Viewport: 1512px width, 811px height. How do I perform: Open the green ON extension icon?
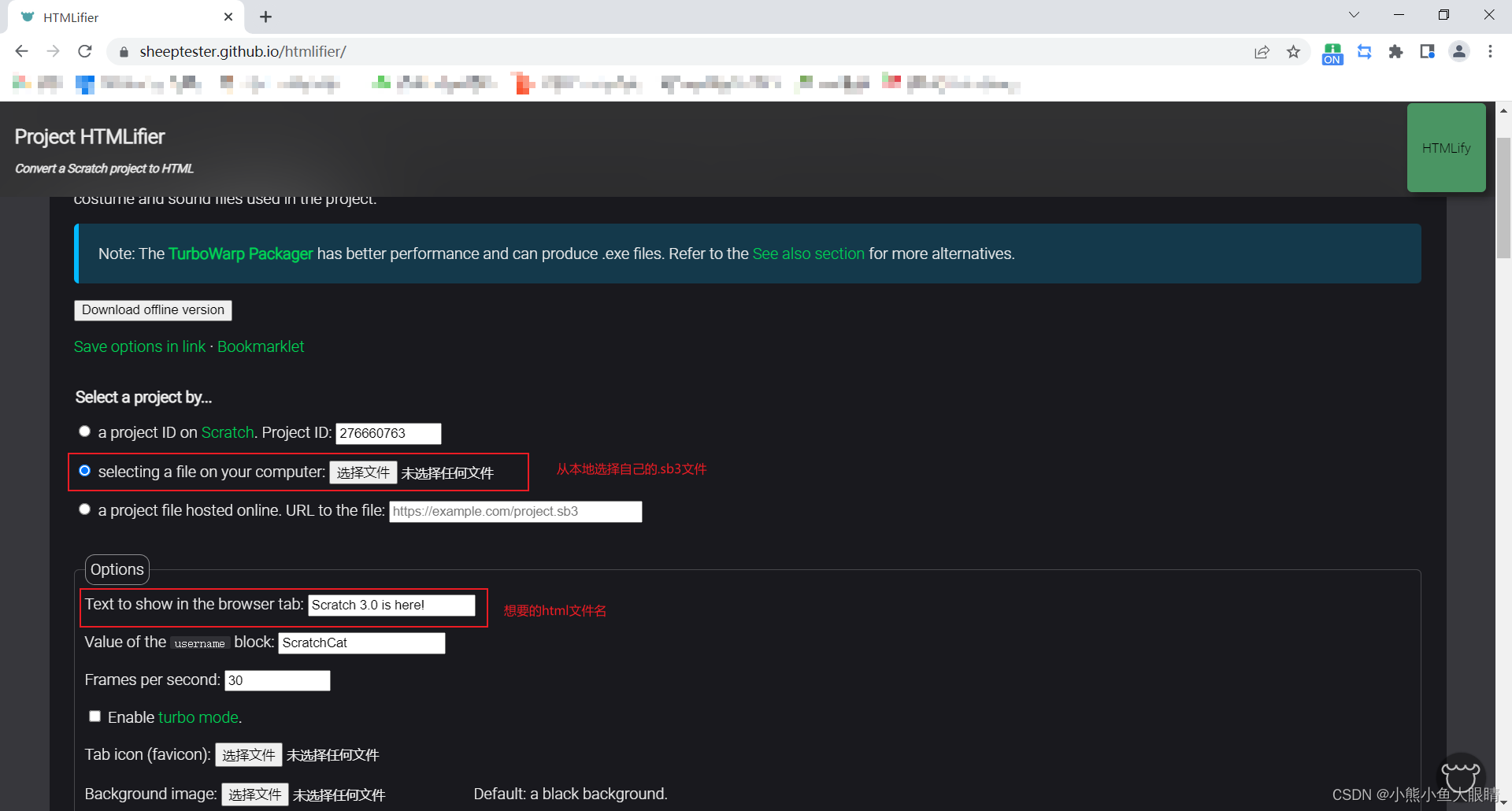pos(1332,53)
